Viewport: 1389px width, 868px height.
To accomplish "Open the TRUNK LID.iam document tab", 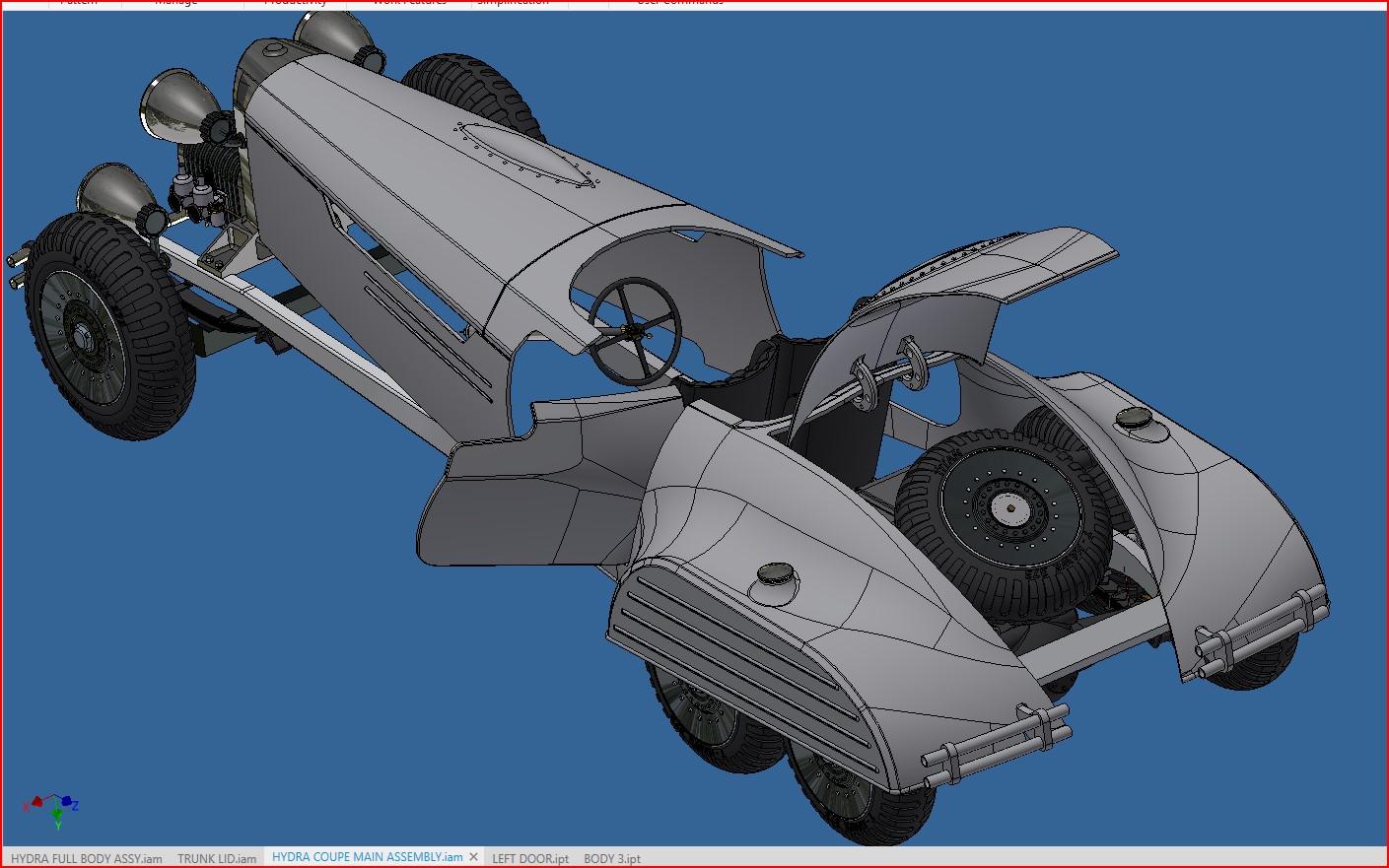I will tap(217, 858).
